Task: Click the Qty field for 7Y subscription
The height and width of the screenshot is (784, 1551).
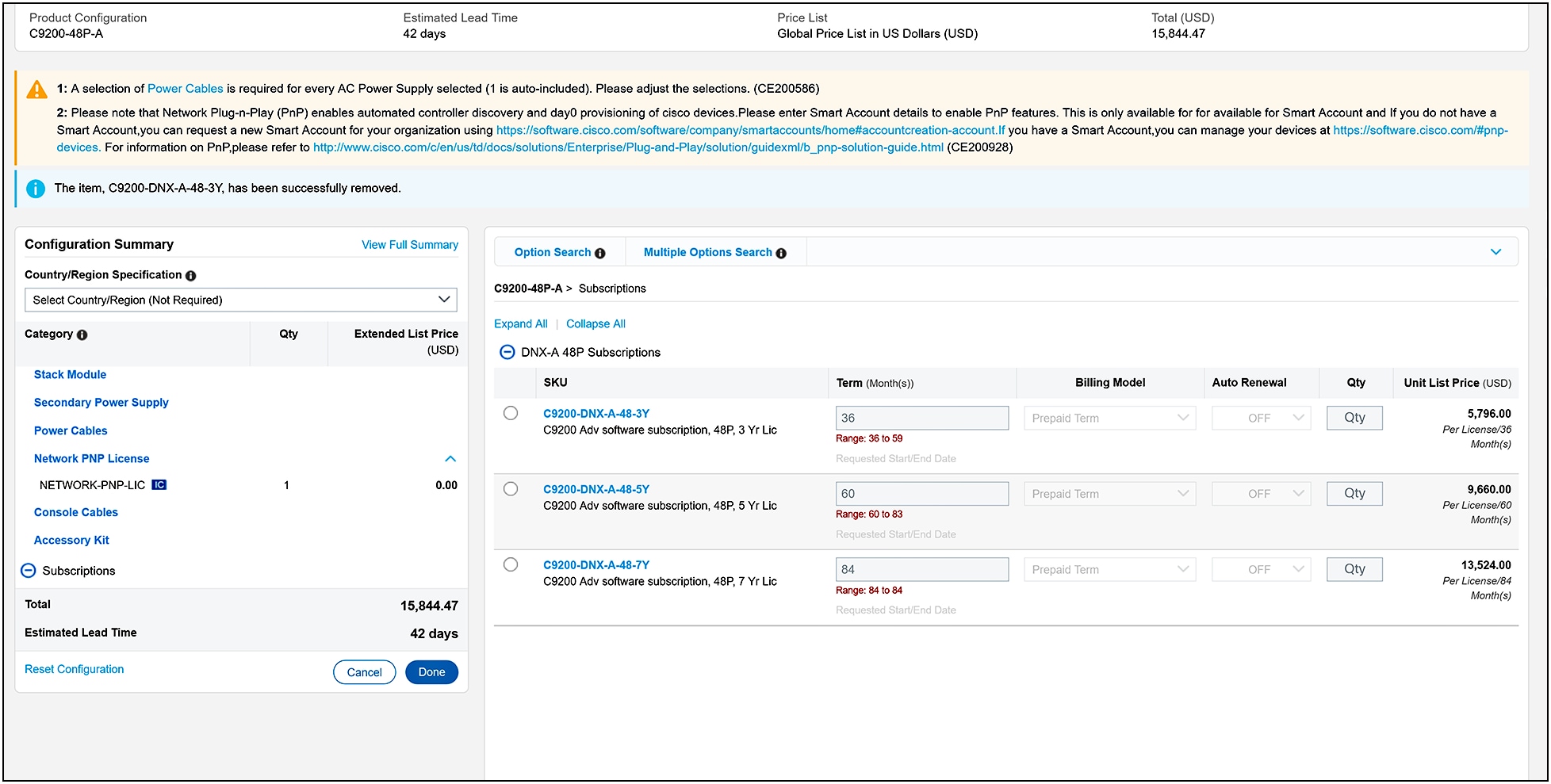Action: [x=1354, y=569]
